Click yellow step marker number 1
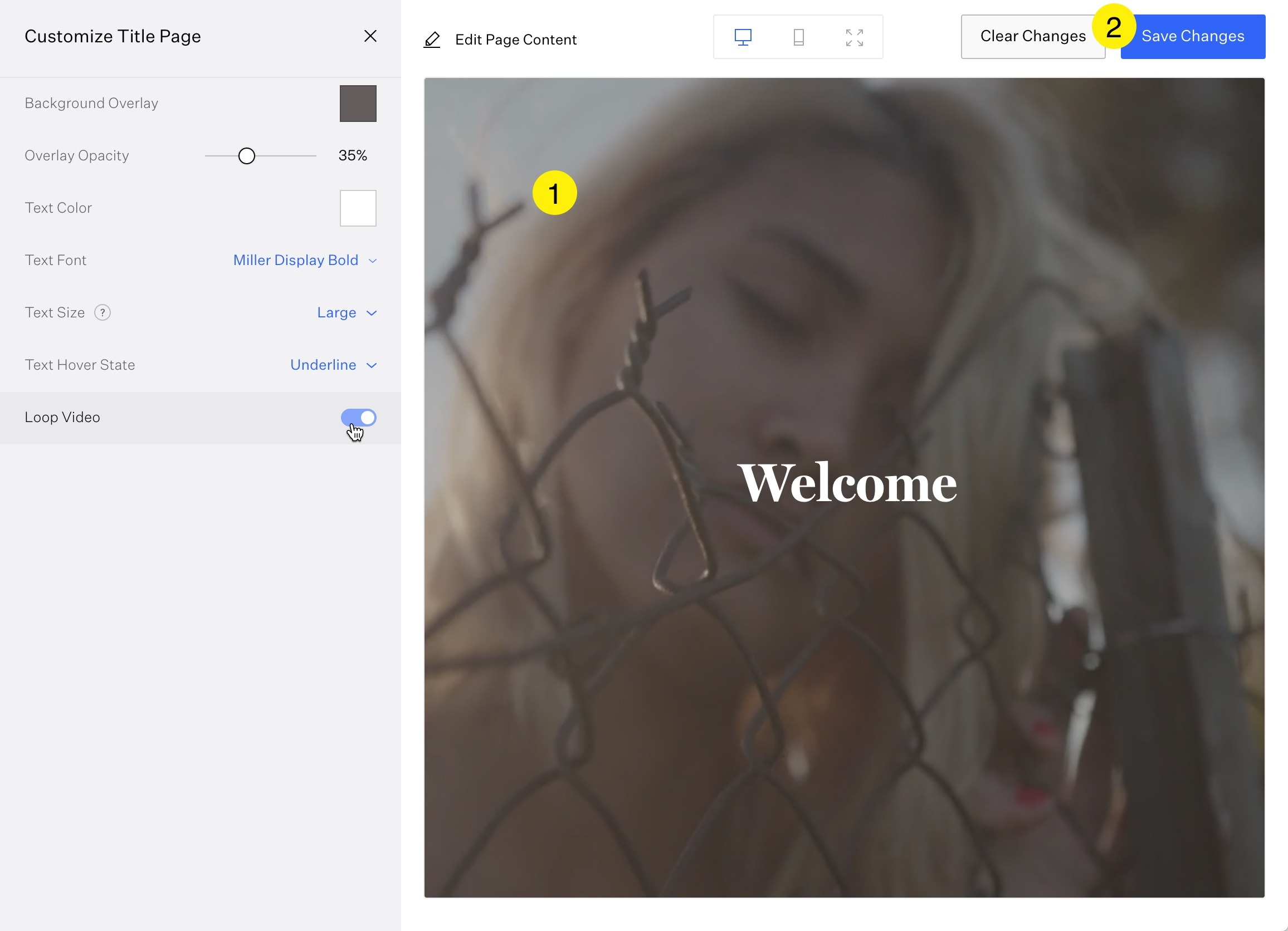This screenshot has width=1288, height=931. [554, 193]
